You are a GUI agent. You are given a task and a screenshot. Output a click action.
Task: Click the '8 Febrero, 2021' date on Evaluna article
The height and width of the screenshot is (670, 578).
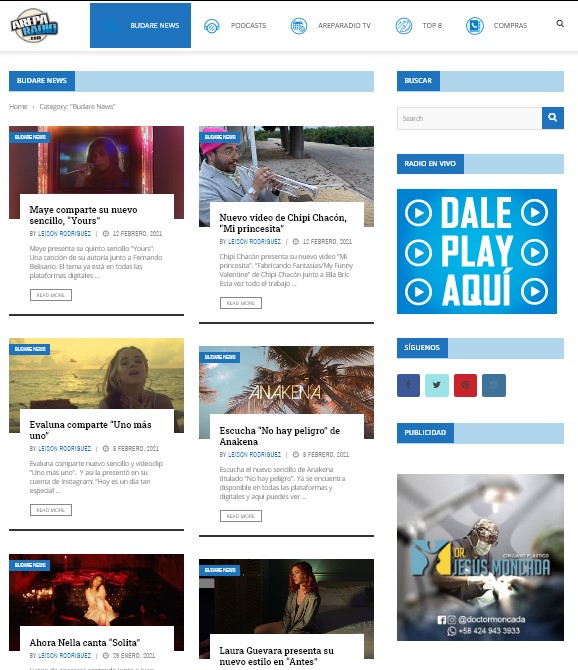tap(135, 449)
